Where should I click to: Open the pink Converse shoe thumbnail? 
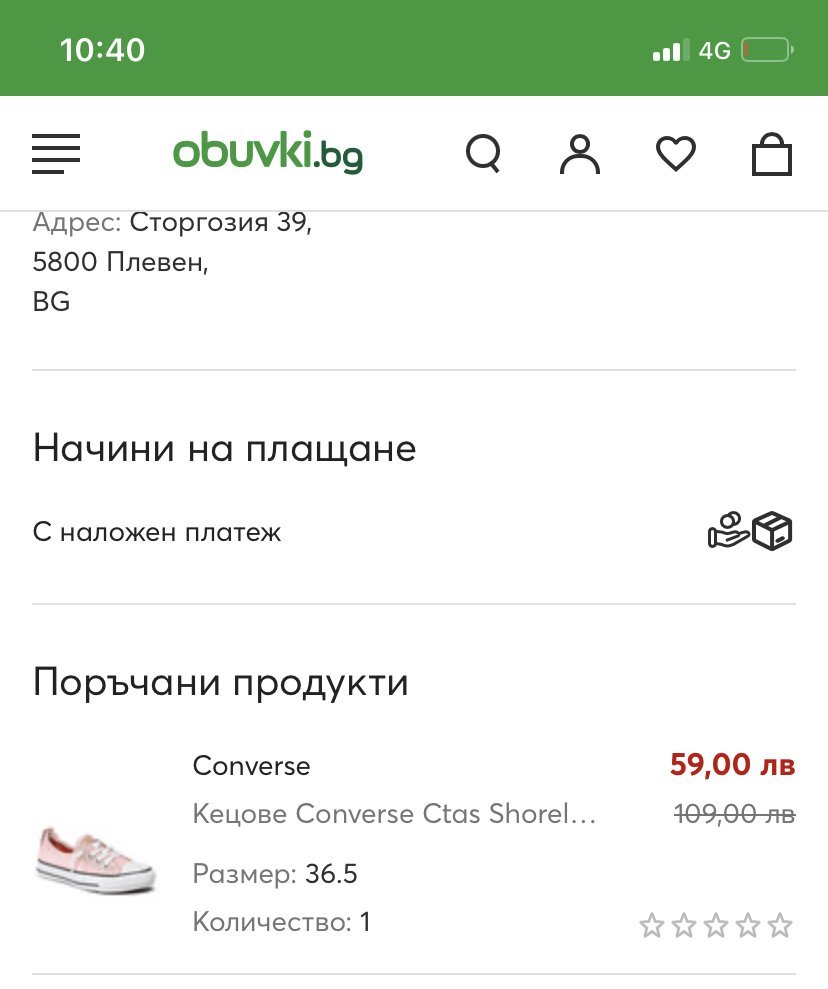coord(96,856)
